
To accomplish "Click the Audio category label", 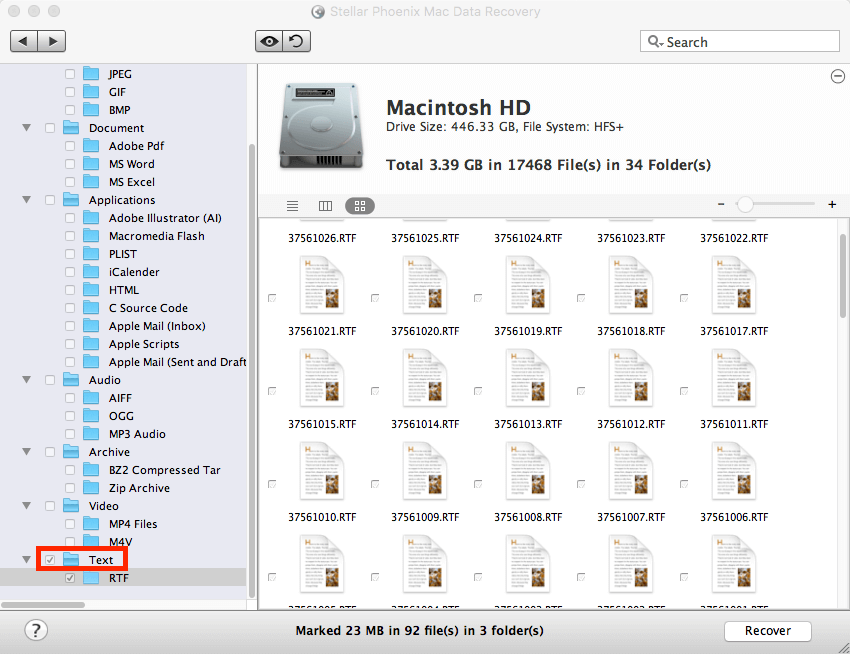I will (x=105, y=380).
